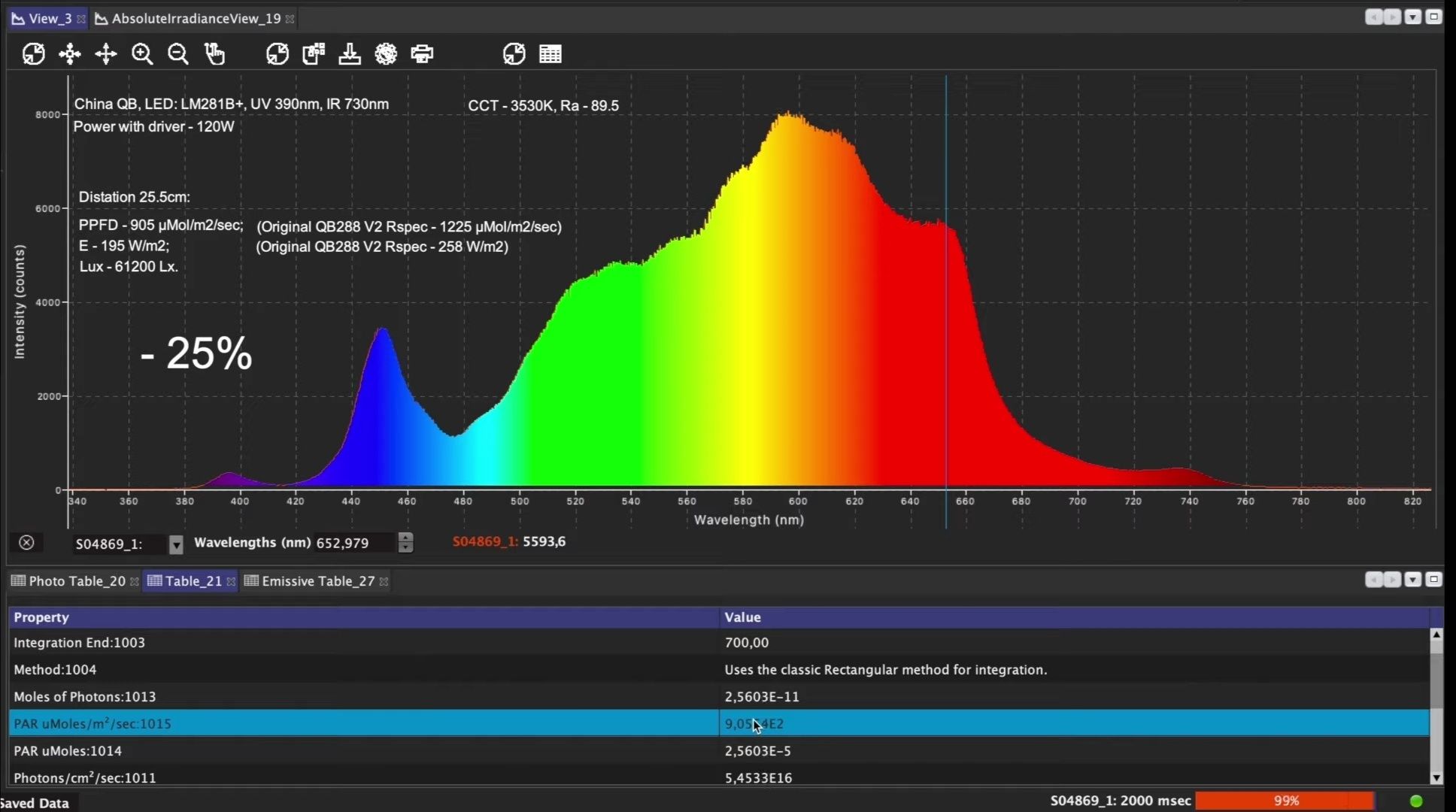Click the Wavelengths value field 652,979
Image resolution: width=1456 pixels, height=812 pixels.
click(353, 543)
